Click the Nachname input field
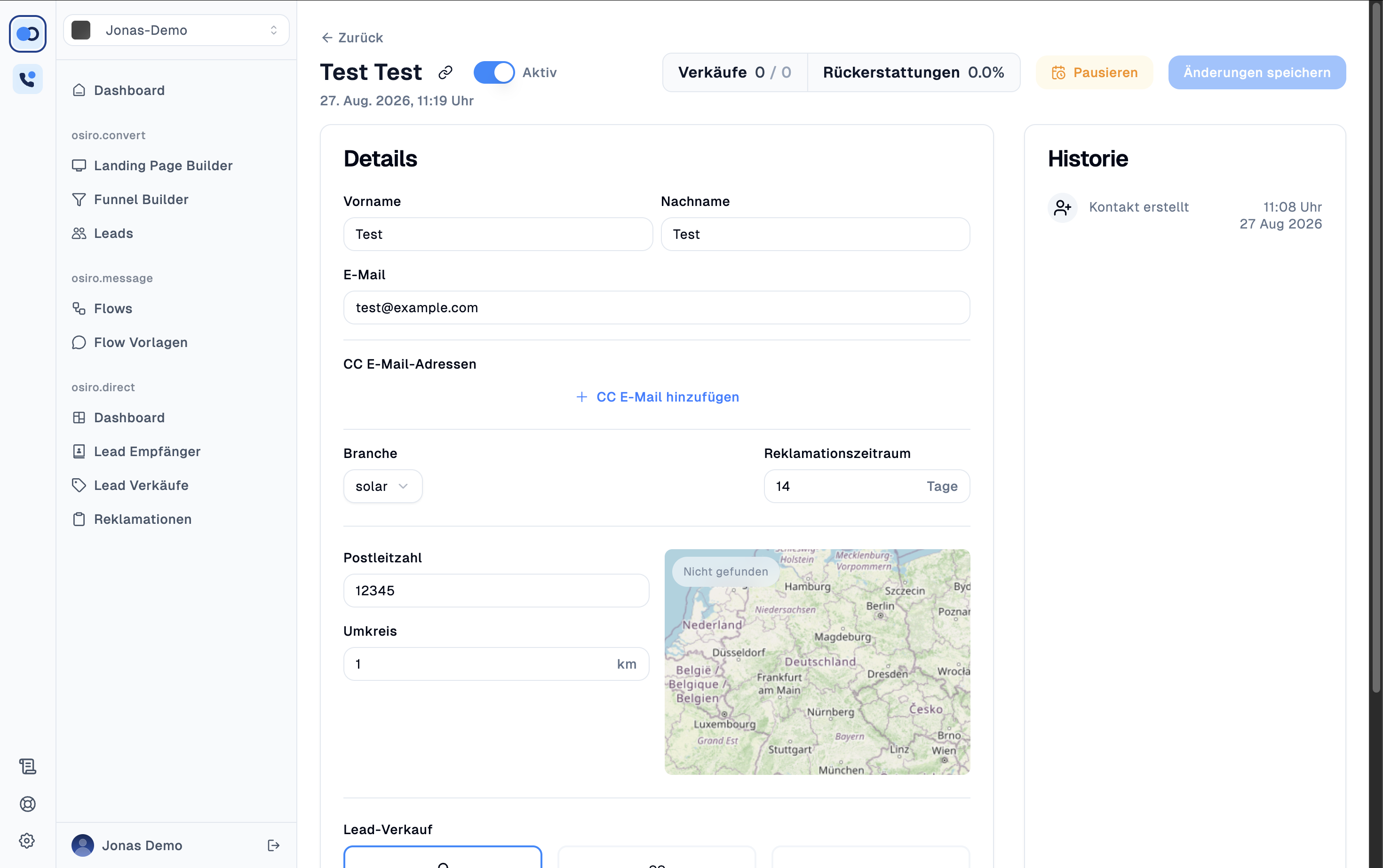The image size is (1383, 868). tap(816, 234)
